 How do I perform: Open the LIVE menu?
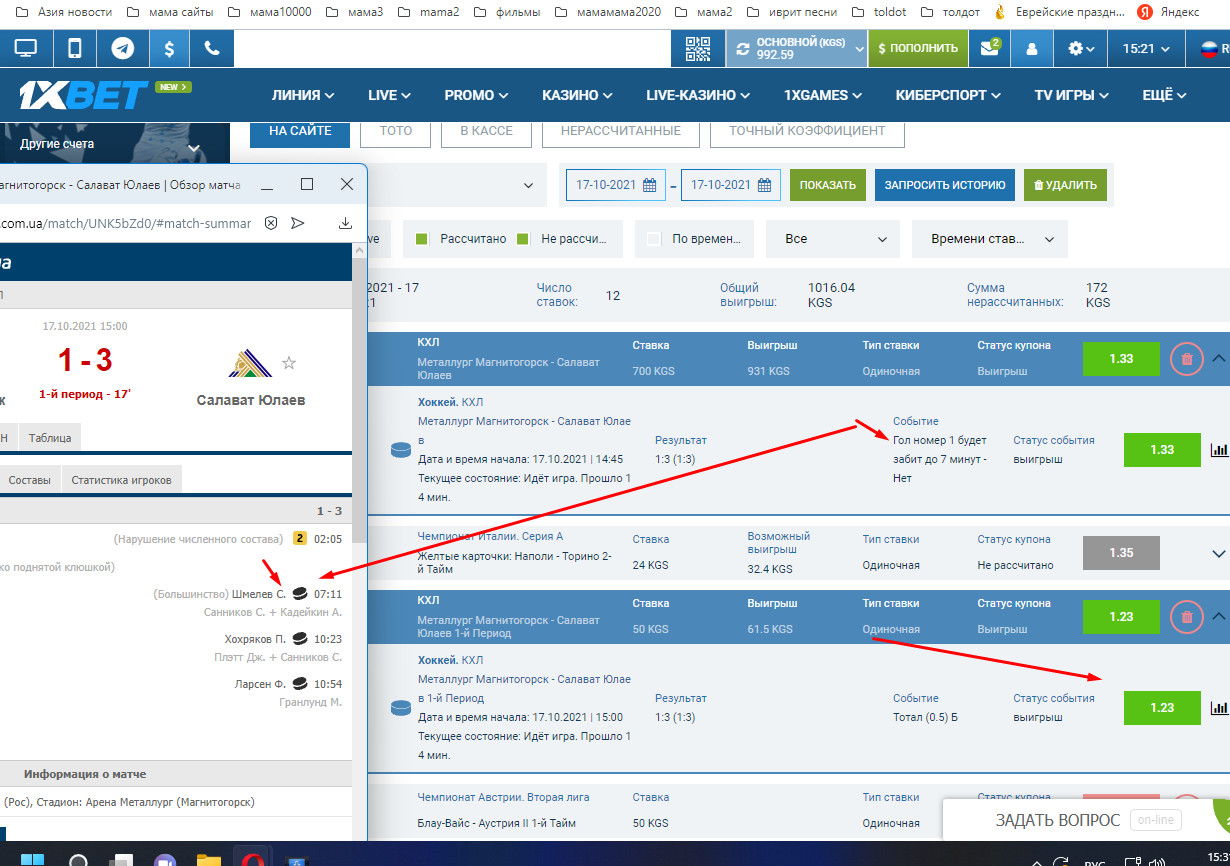(389, 95)
